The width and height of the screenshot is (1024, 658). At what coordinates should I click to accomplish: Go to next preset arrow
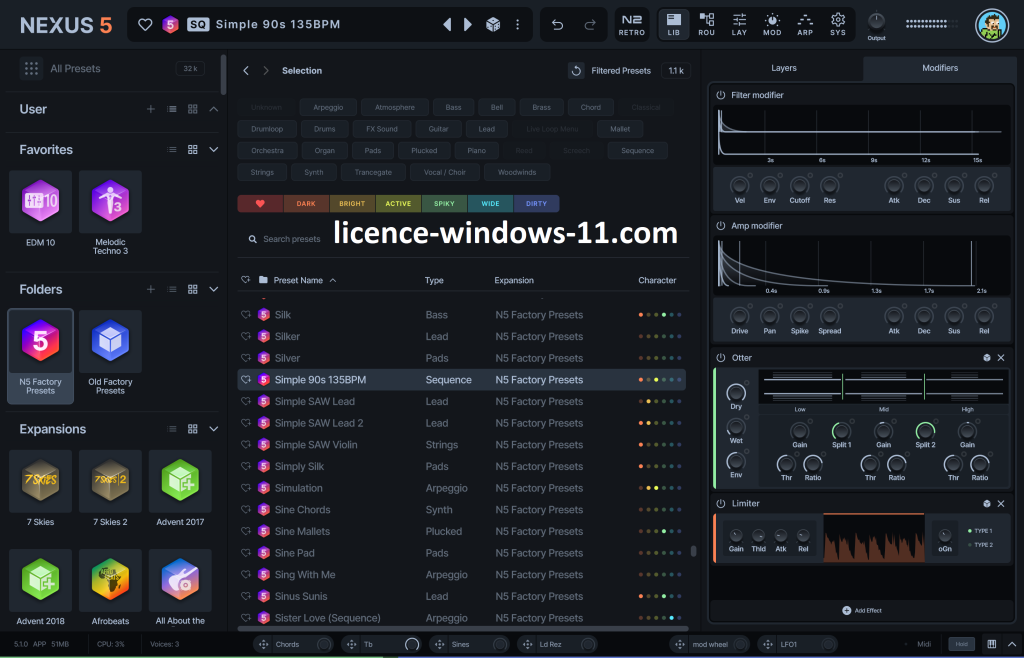[x=468, y=24]
